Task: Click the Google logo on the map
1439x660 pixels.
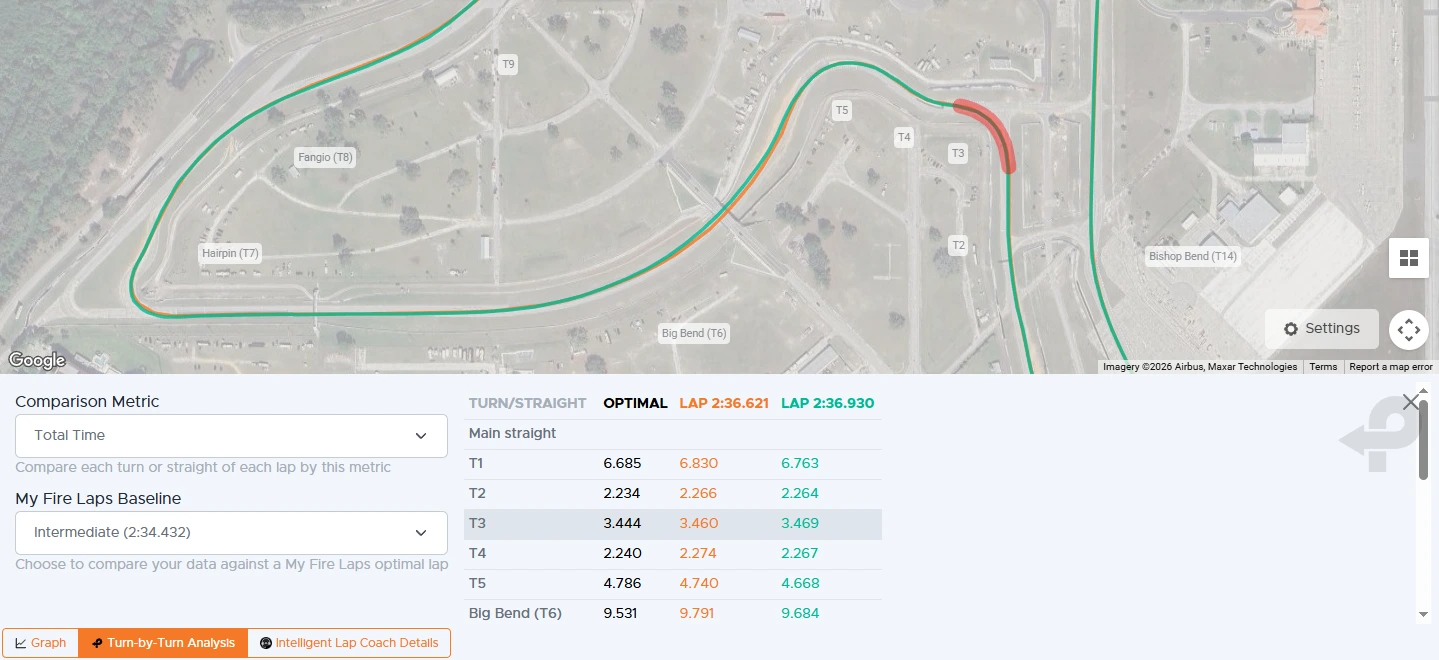Action: 37,359
